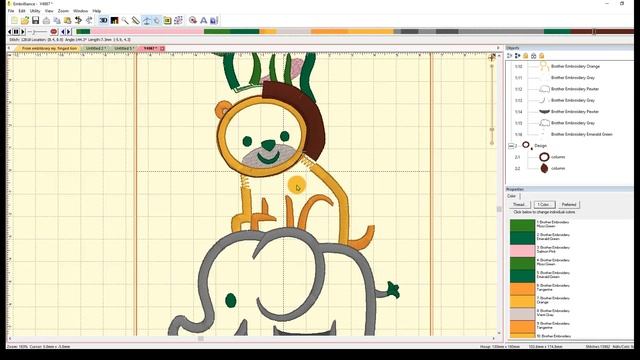This screenshot has width=640, height=360.
Task: Open the File menu
Action: tap(11, 11)
